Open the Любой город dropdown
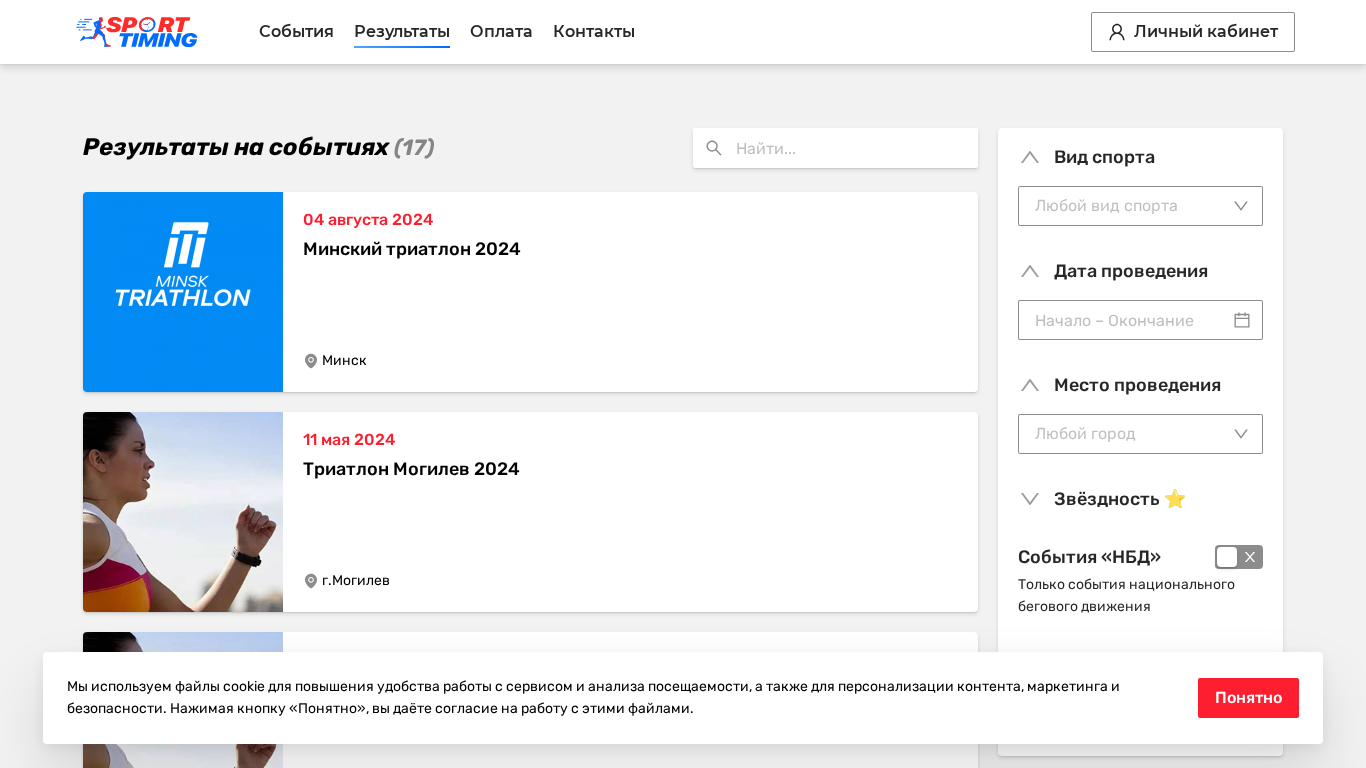Screen dimensions: 1366x768 click(x=1140, y=434)
